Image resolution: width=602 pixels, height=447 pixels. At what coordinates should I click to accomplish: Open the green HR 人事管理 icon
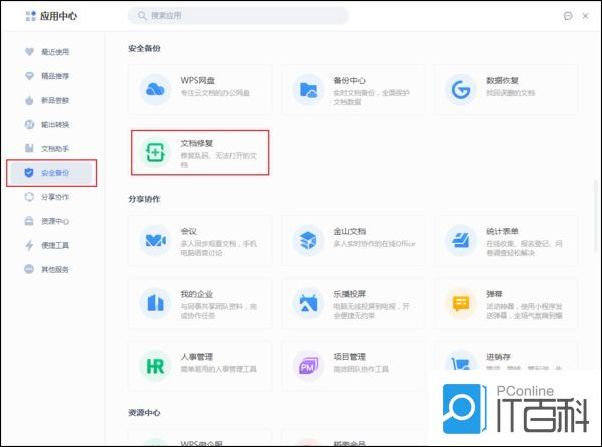pyautogui.click(x=155, y=366)
